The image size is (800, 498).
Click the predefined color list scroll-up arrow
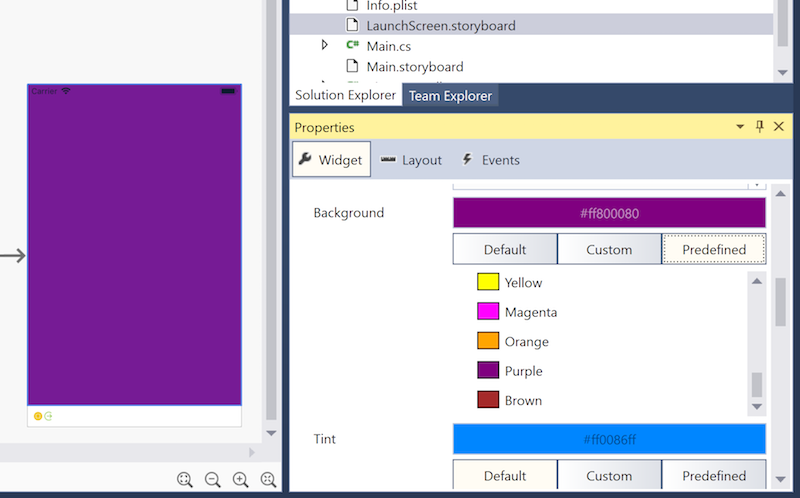click(757, 281)
